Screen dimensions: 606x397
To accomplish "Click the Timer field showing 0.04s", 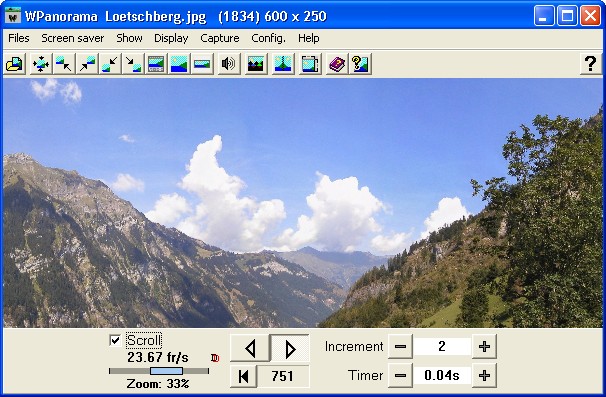I will [442, 375].
